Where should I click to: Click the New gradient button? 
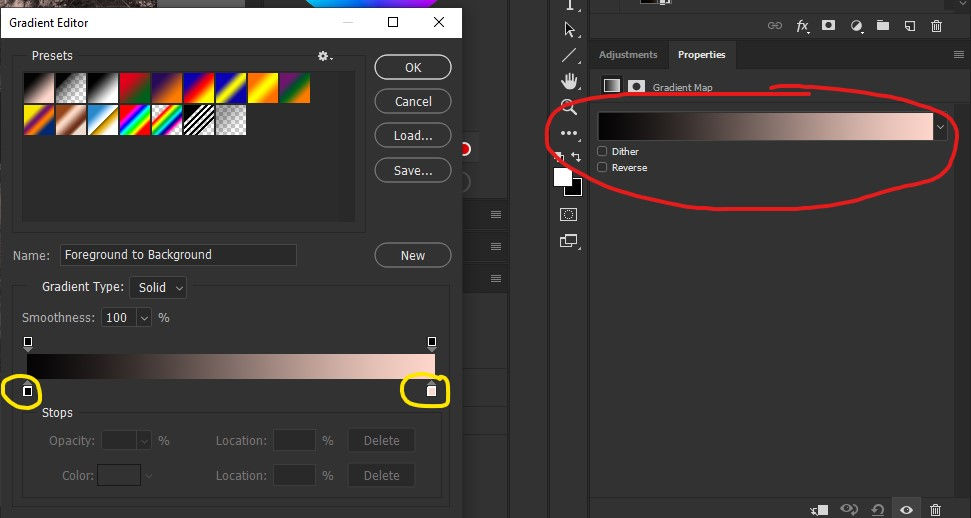[x=413, y=255]
